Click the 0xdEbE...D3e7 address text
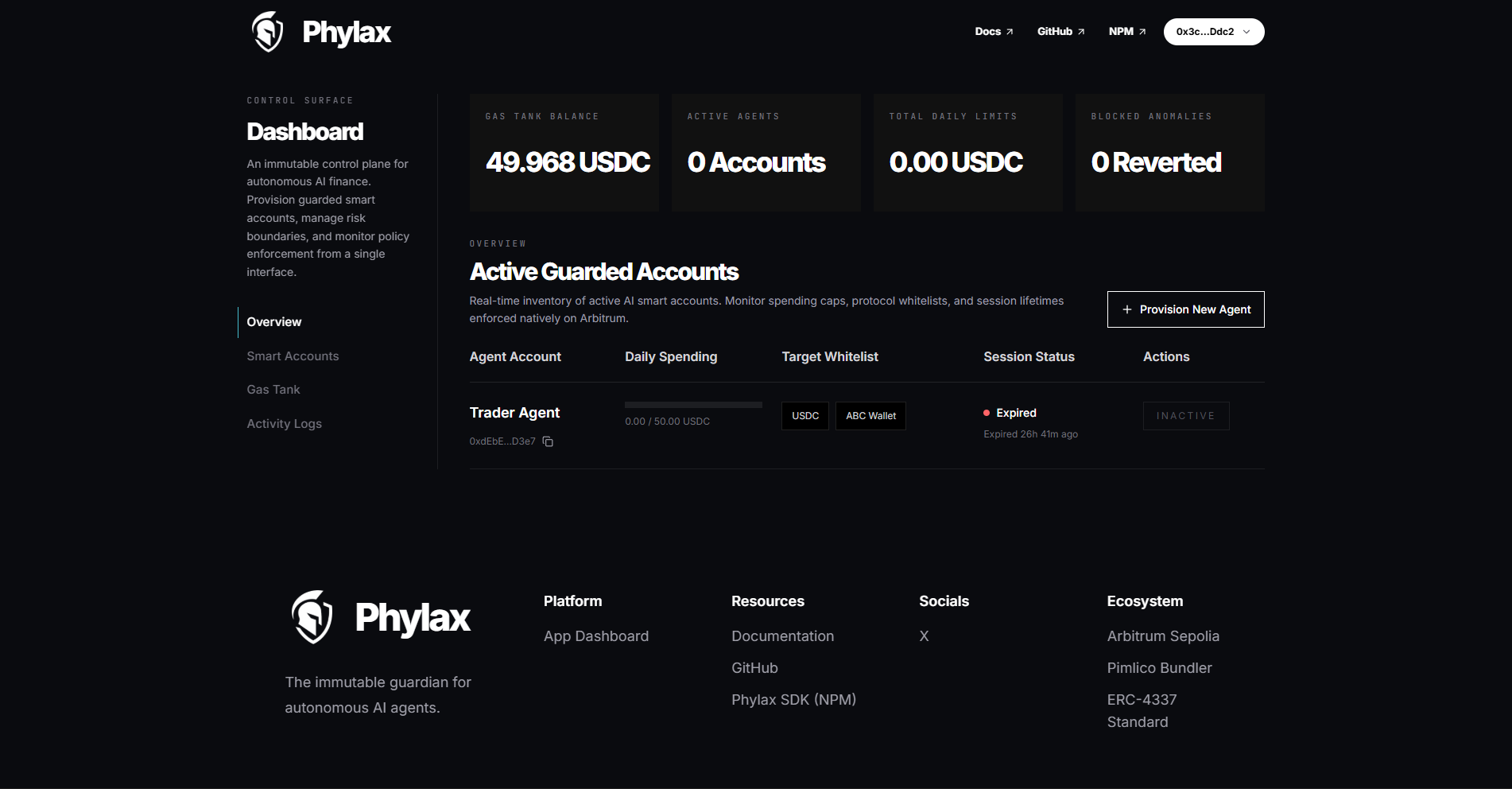 502,441
